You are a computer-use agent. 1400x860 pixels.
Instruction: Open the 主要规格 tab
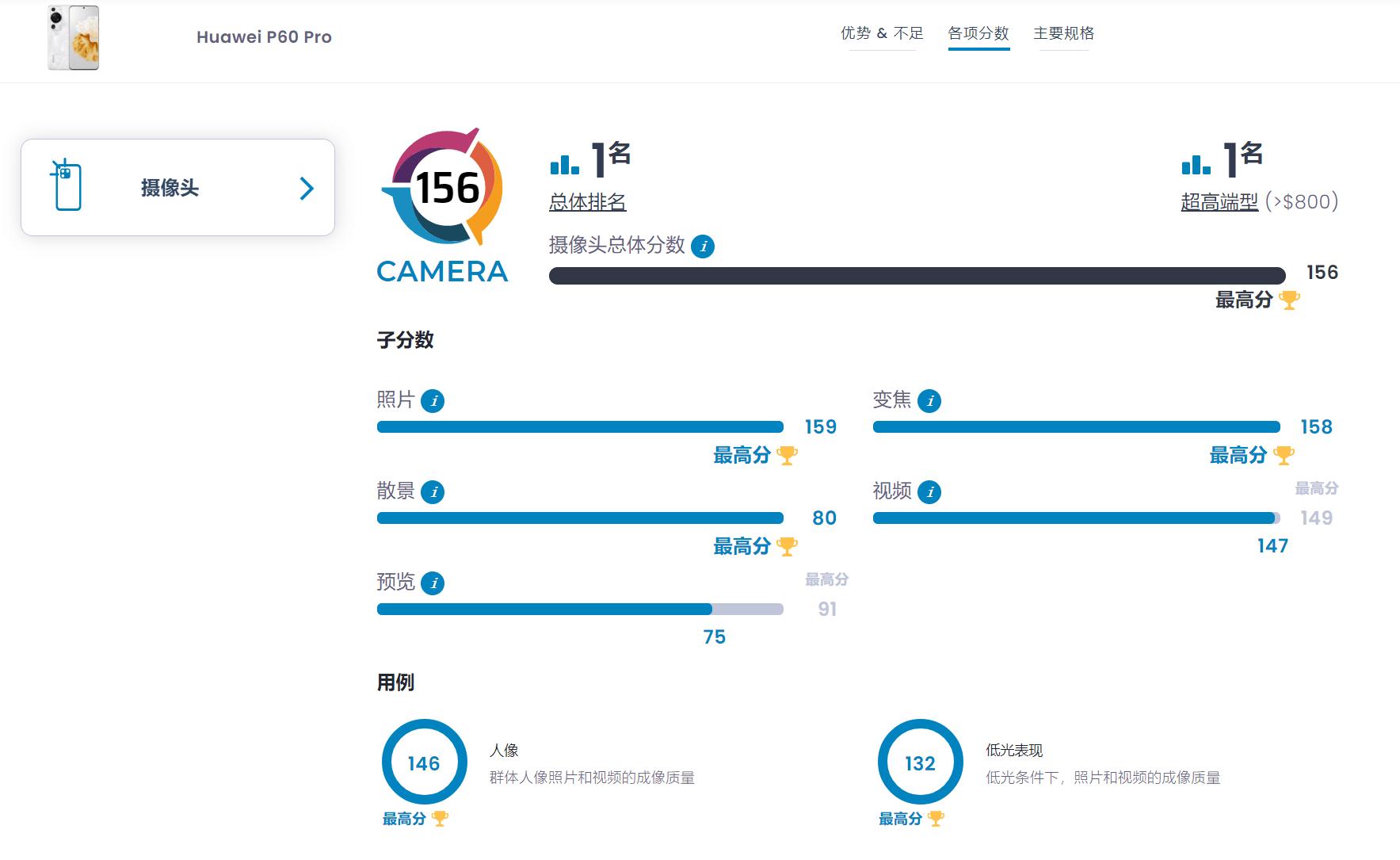point(1063,34)
